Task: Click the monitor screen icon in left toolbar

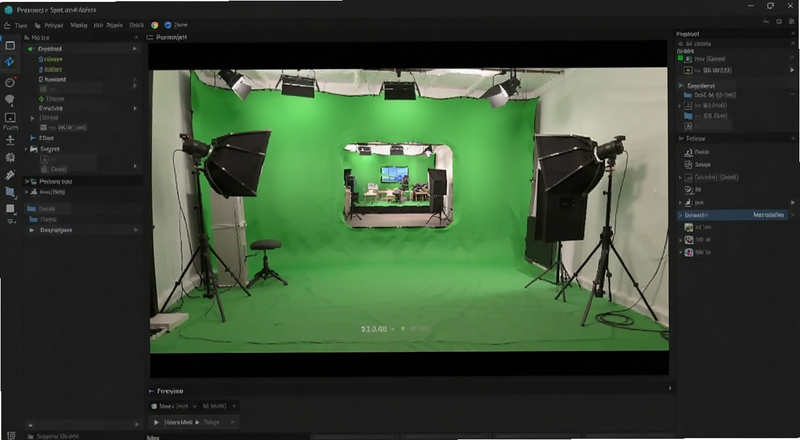Action: coord(10,118)
